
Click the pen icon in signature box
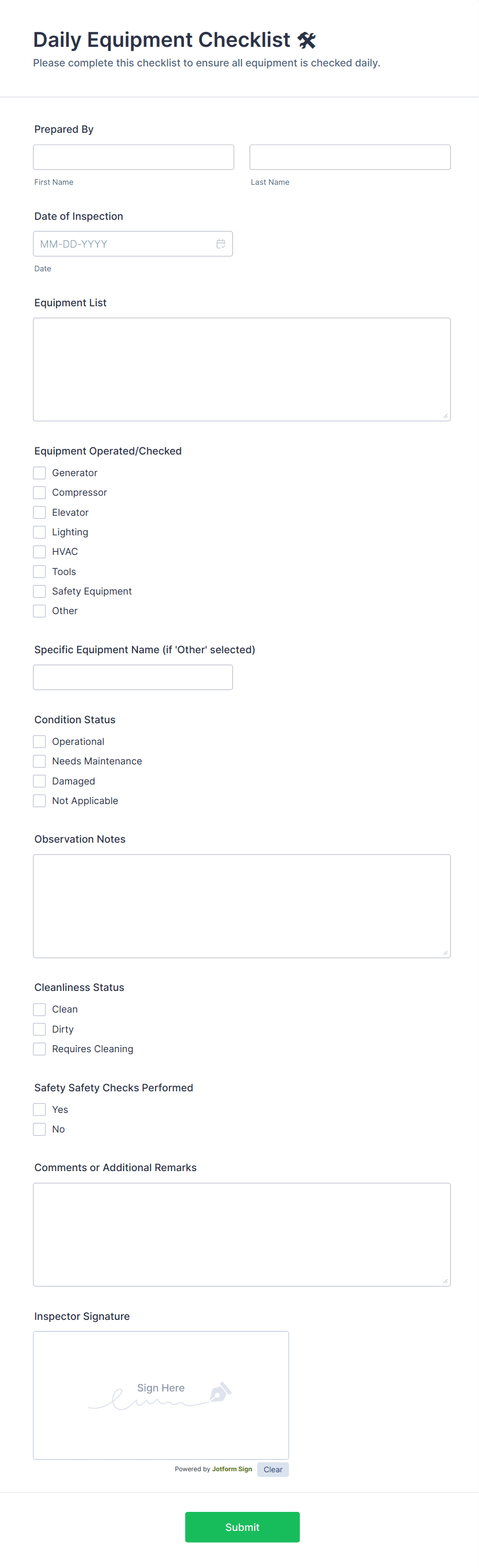[x=220, y=1391]
